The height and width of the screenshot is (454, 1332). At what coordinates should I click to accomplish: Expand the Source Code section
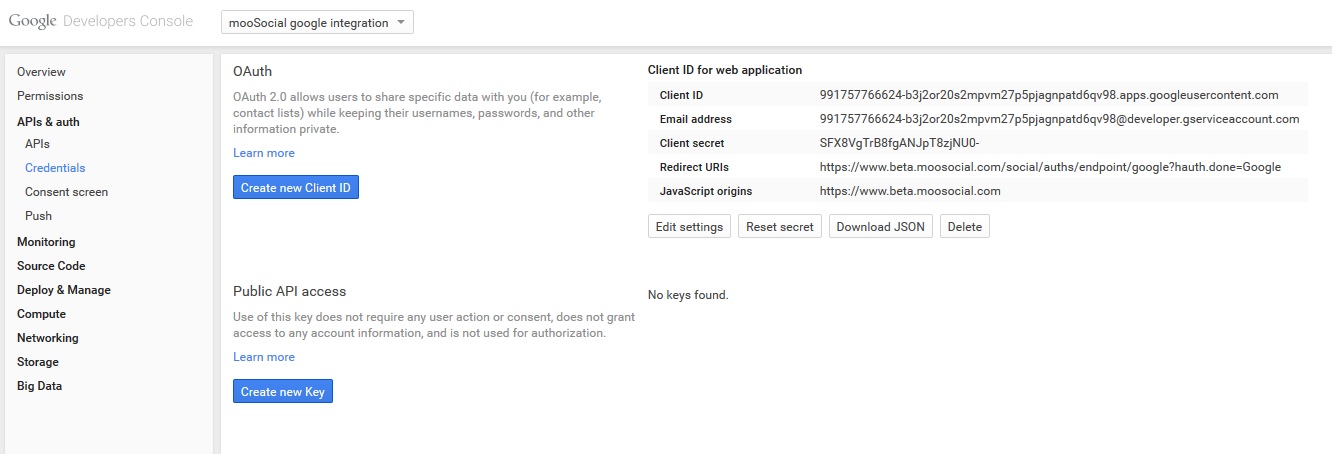point(51,266)
